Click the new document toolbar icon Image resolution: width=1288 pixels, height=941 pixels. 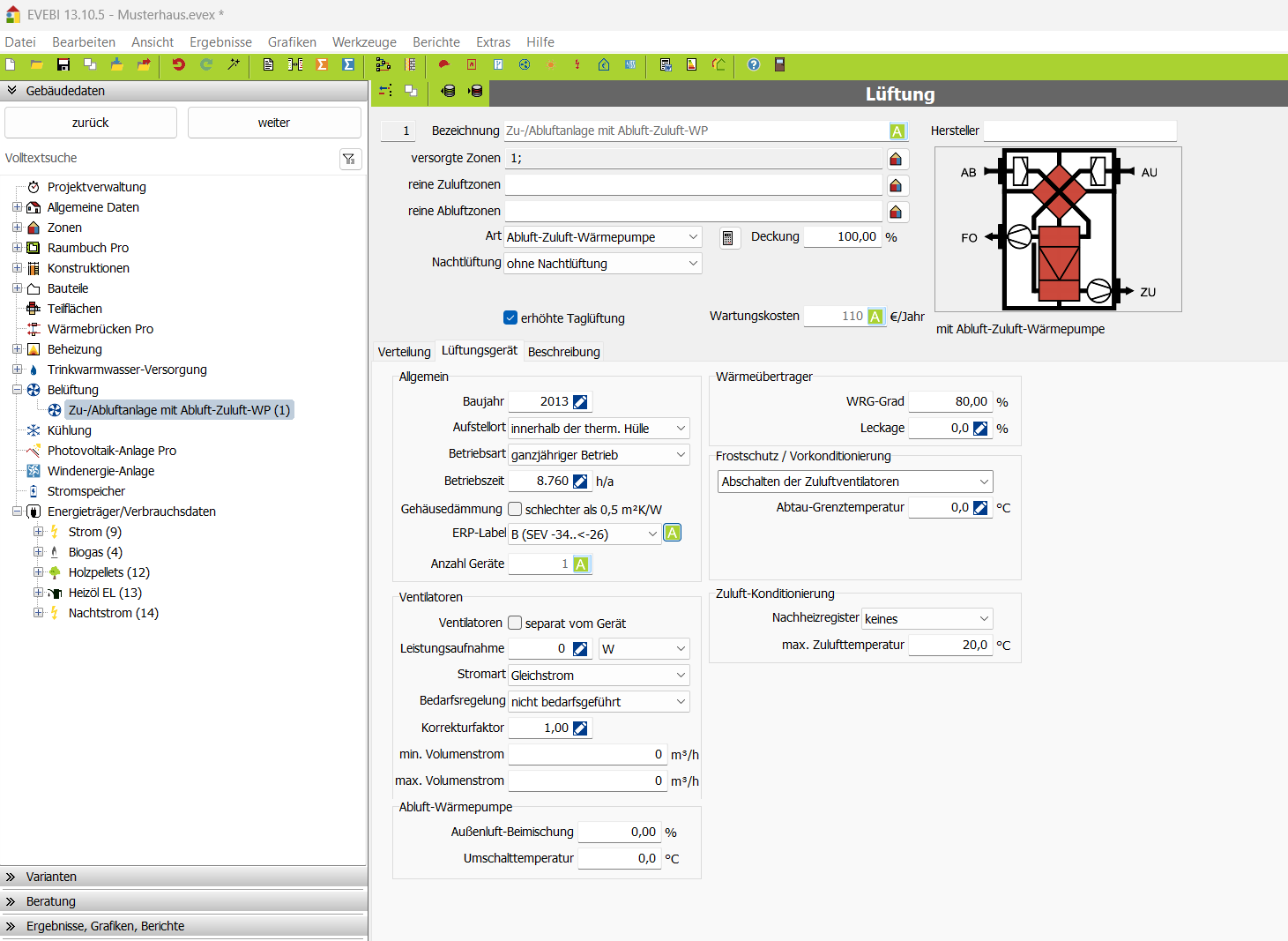click(x=11, y=64)
